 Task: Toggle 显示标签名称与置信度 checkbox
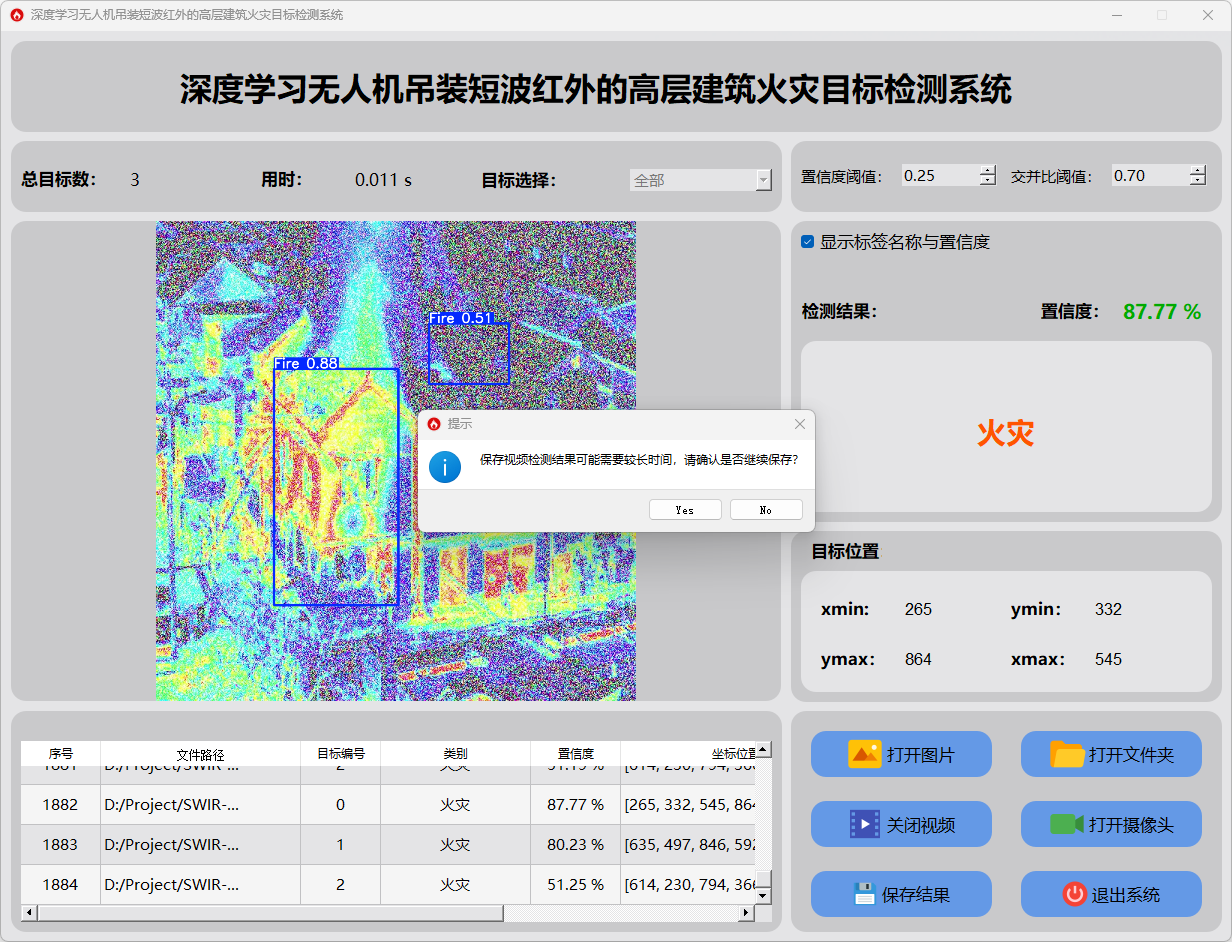click(808, 242)
